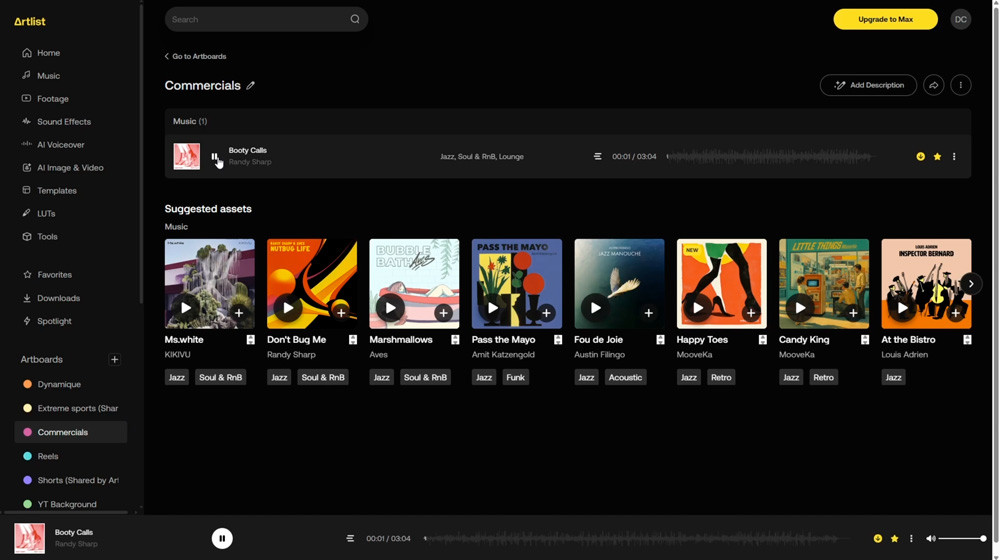Play the Marshmallows track
Image resolution: width=1000 pixels, height=560 pixels.
coord(390,308)
